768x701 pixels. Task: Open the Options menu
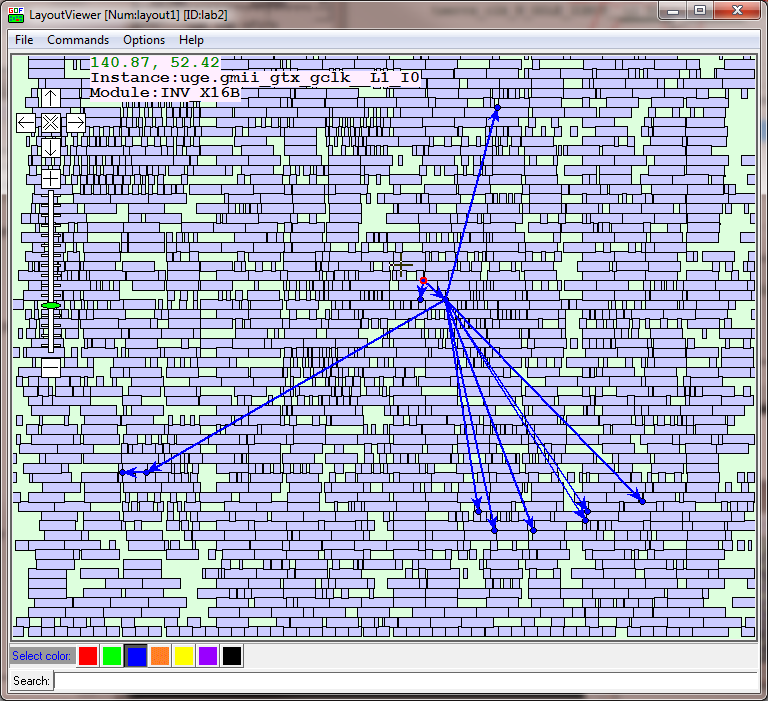tap(144, 40)
